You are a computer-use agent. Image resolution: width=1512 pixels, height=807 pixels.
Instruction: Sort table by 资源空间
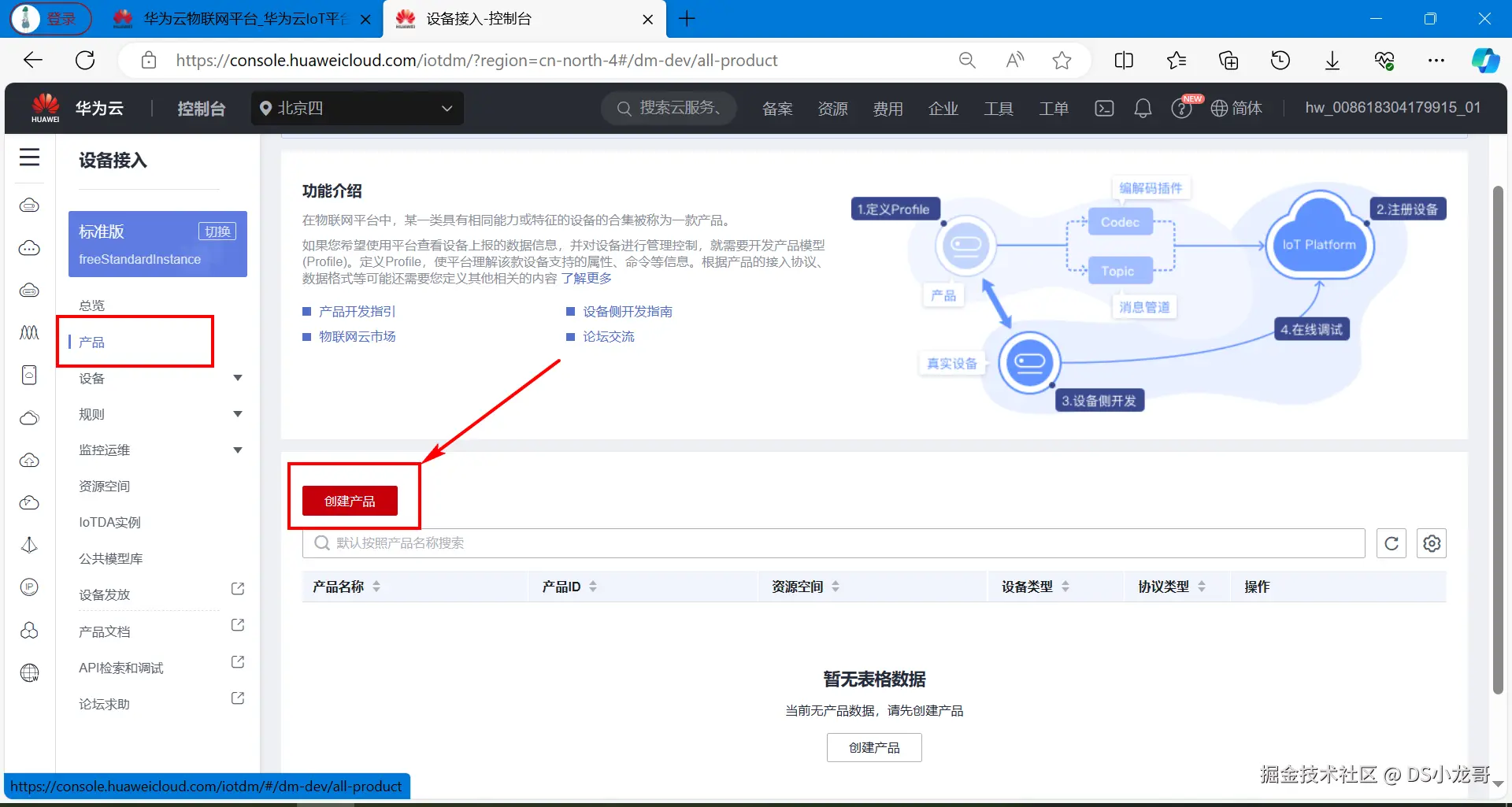[836, 587]
